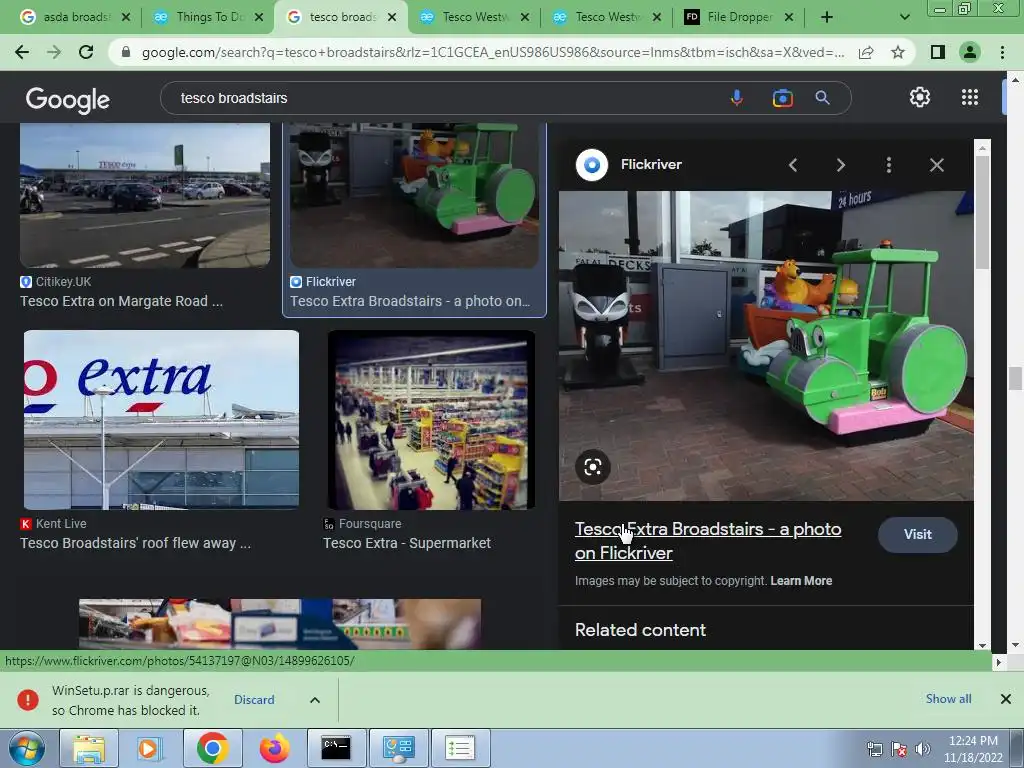Open Chrome side panel

coord(938,52)
